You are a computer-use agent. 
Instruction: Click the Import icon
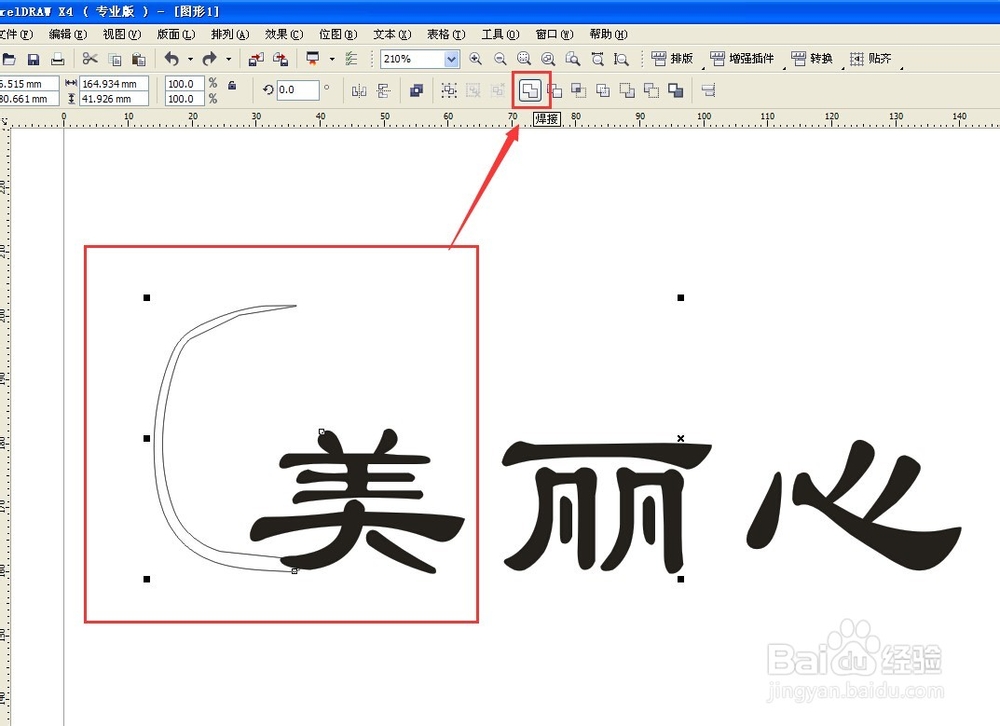pyautogui.click(x=256, y=59)
